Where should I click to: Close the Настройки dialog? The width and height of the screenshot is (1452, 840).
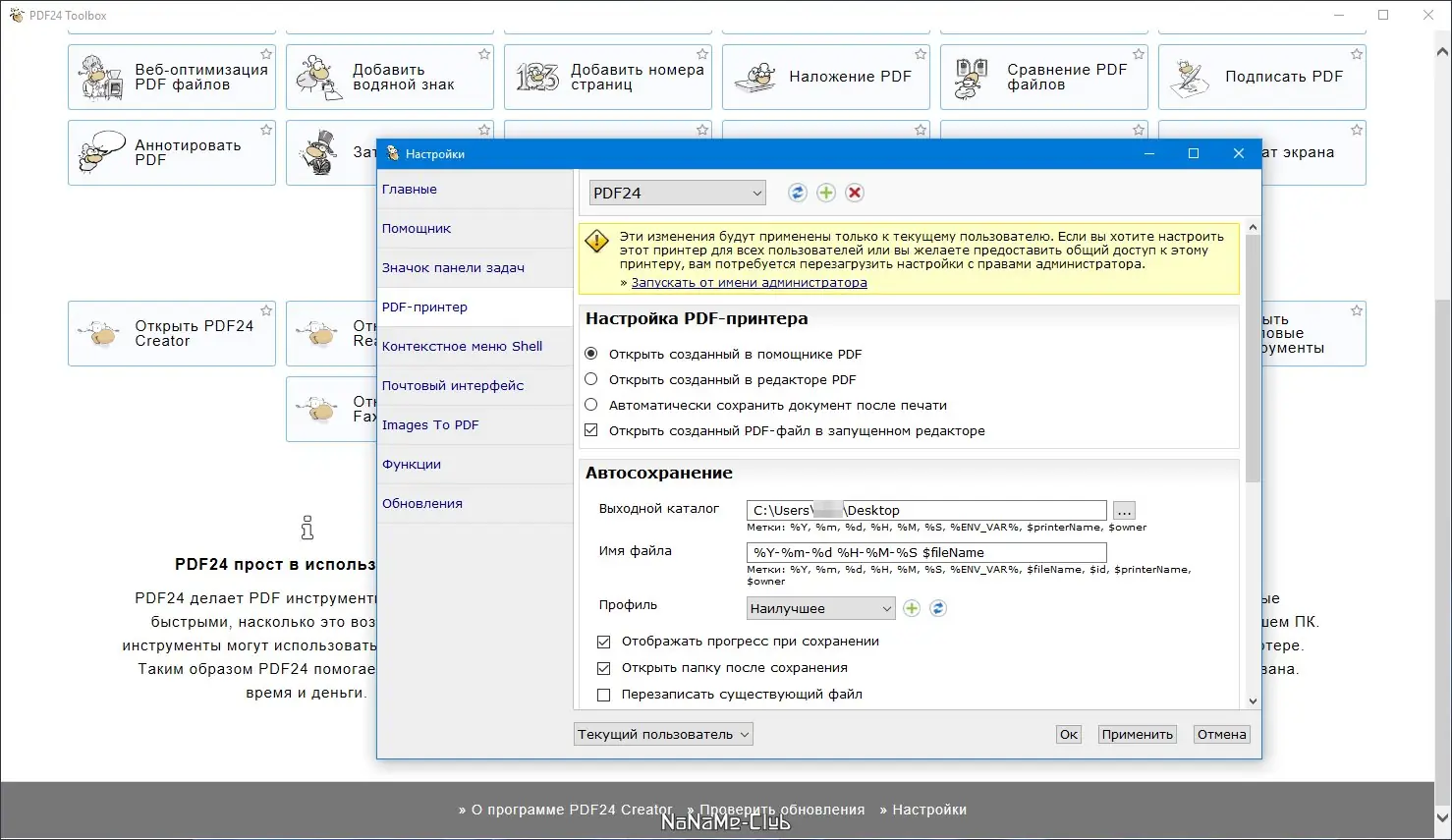[x=1239, y=153]
